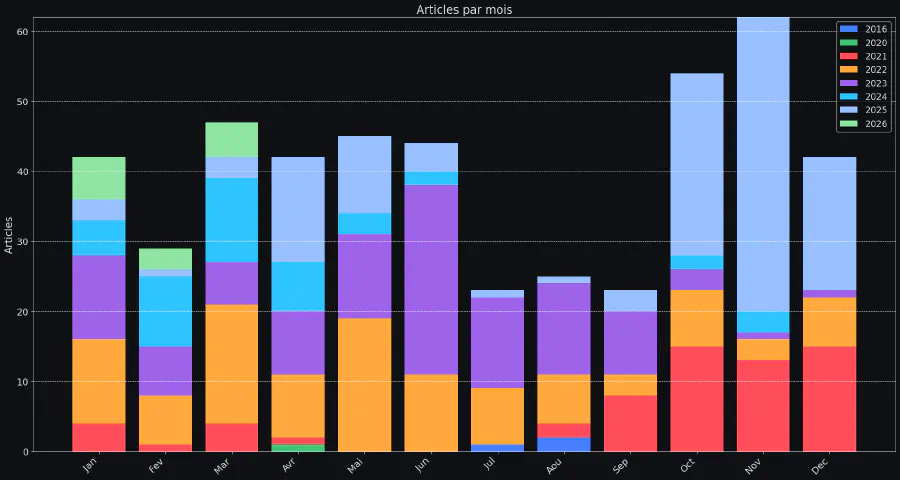Click the Nov x-axis label
This screenshot has width=900, height=480.
click(756, 465)
